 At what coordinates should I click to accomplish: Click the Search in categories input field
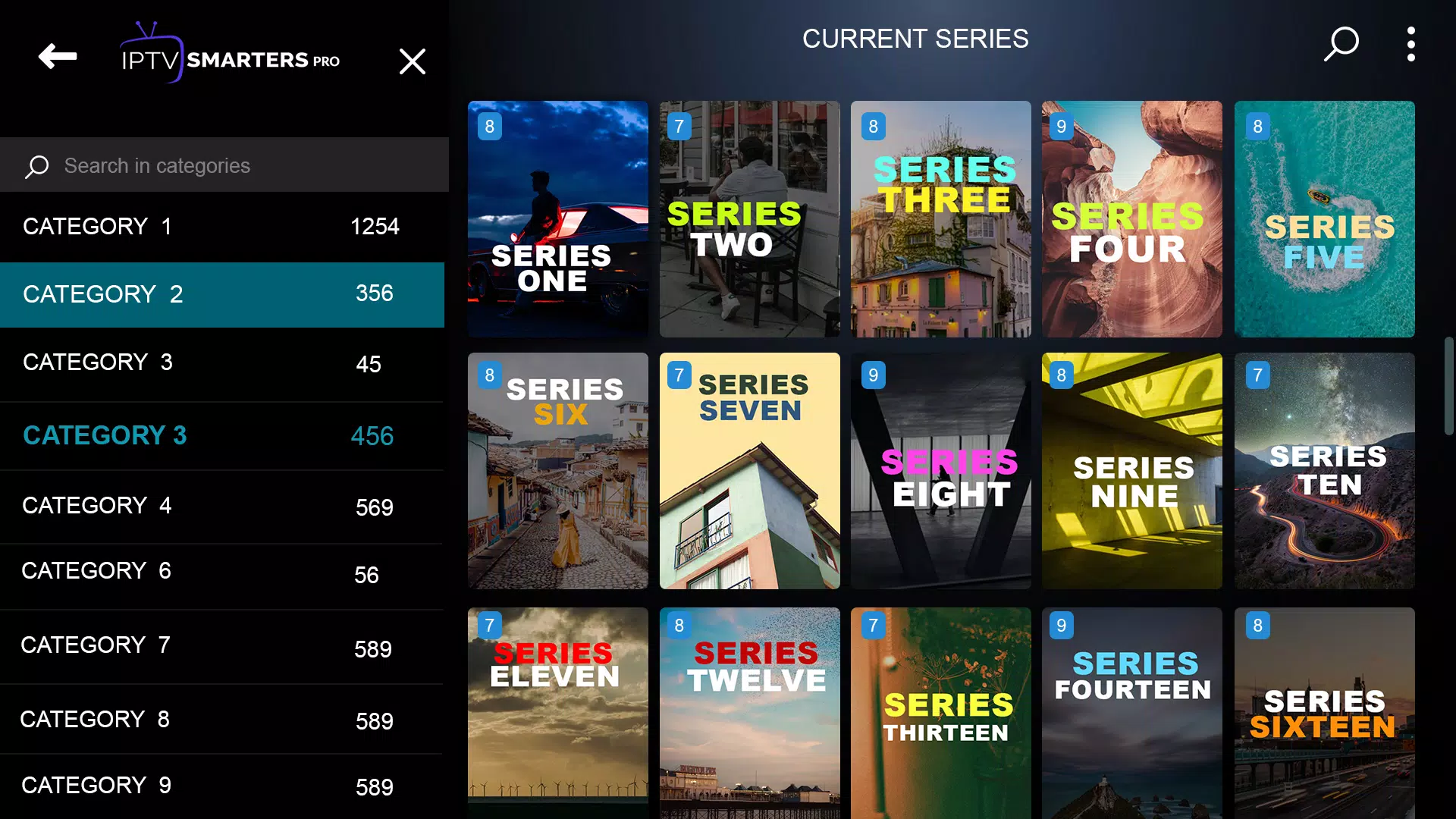coord(224,166)
